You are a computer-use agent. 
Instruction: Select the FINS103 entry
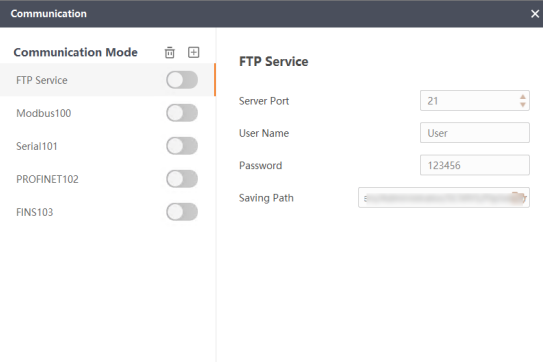point(107,212)
